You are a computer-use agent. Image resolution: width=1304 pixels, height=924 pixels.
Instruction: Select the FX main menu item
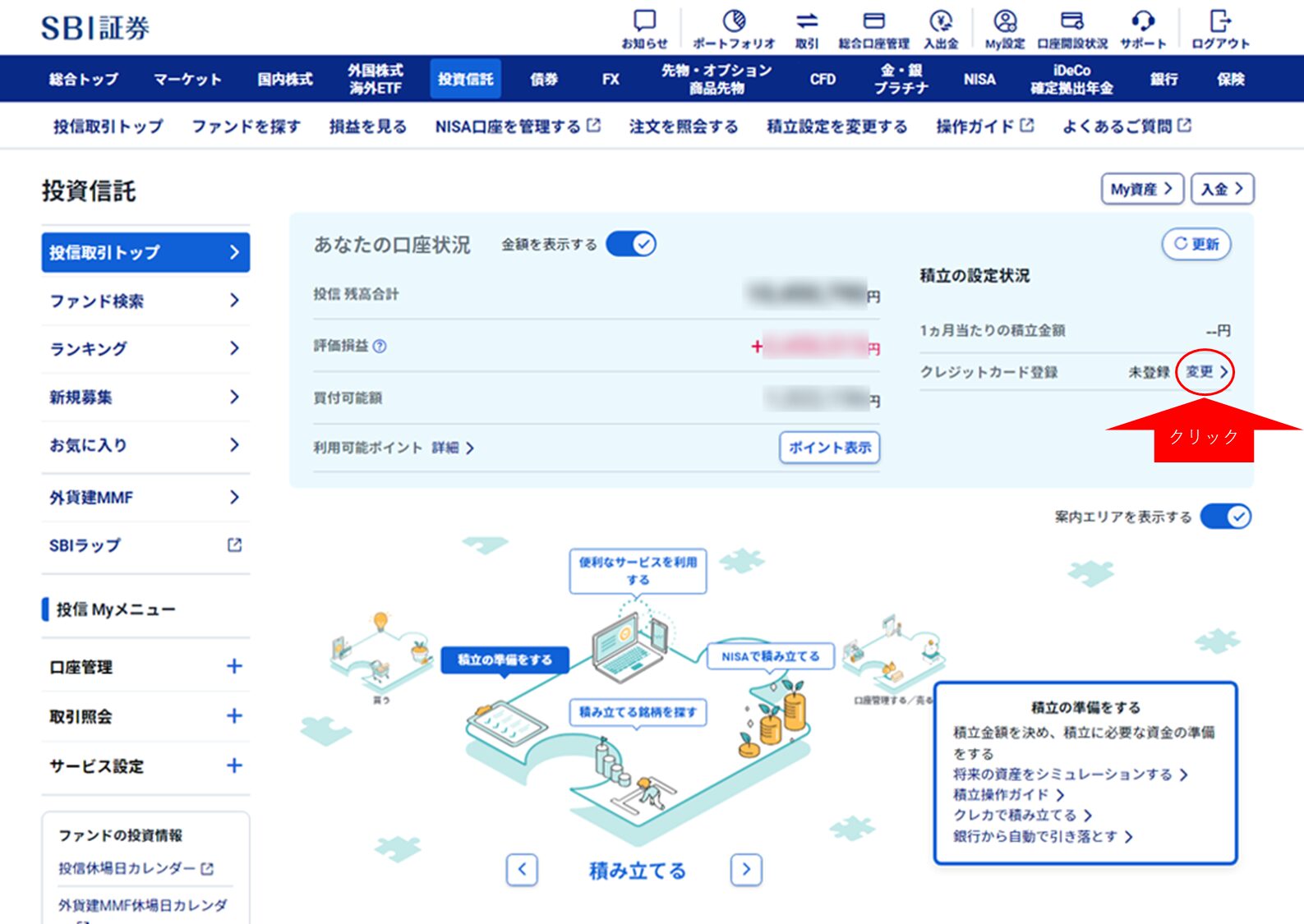610,79
